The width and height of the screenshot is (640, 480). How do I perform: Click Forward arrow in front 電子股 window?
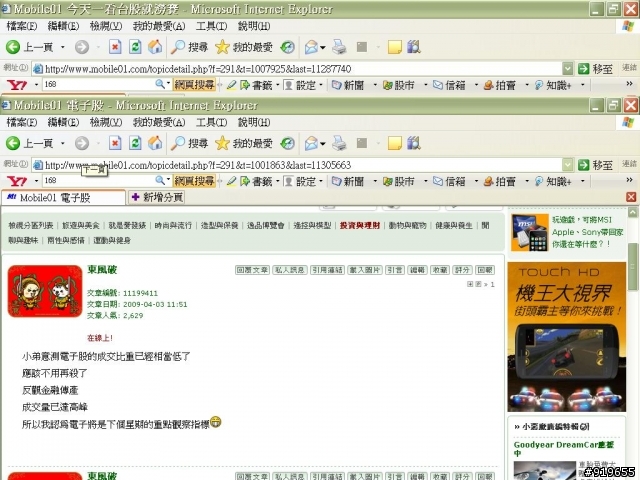82,143
